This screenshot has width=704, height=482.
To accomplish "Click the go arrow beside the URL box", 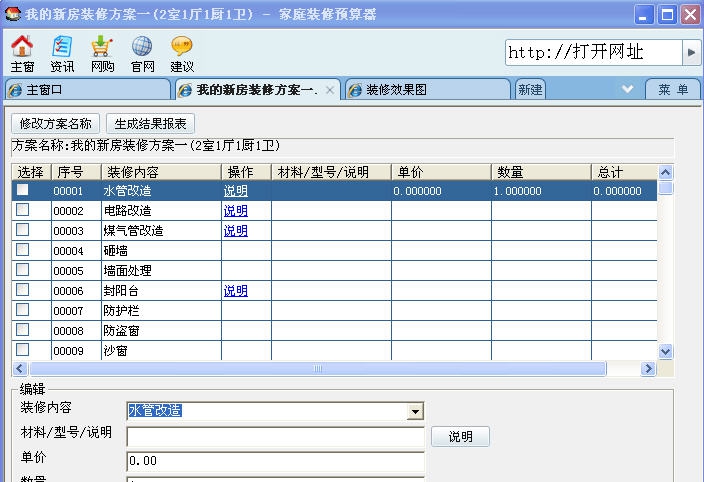I will [691, 53].
